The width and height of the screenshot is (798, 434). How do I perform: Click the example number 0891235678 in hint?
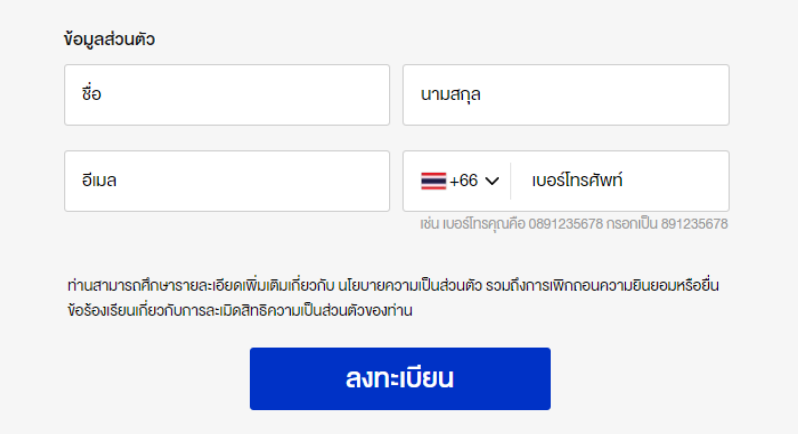click(565, 224)
